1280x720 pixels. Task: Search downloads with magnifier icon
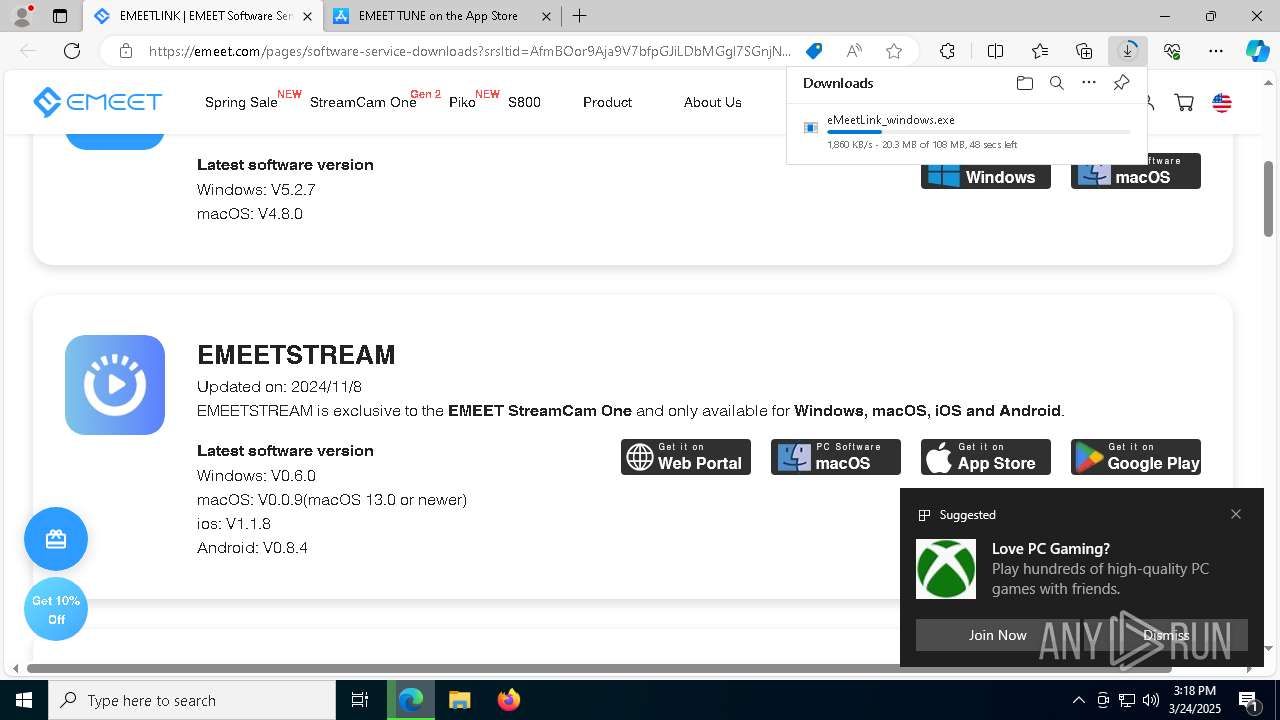coord(1056,83)
